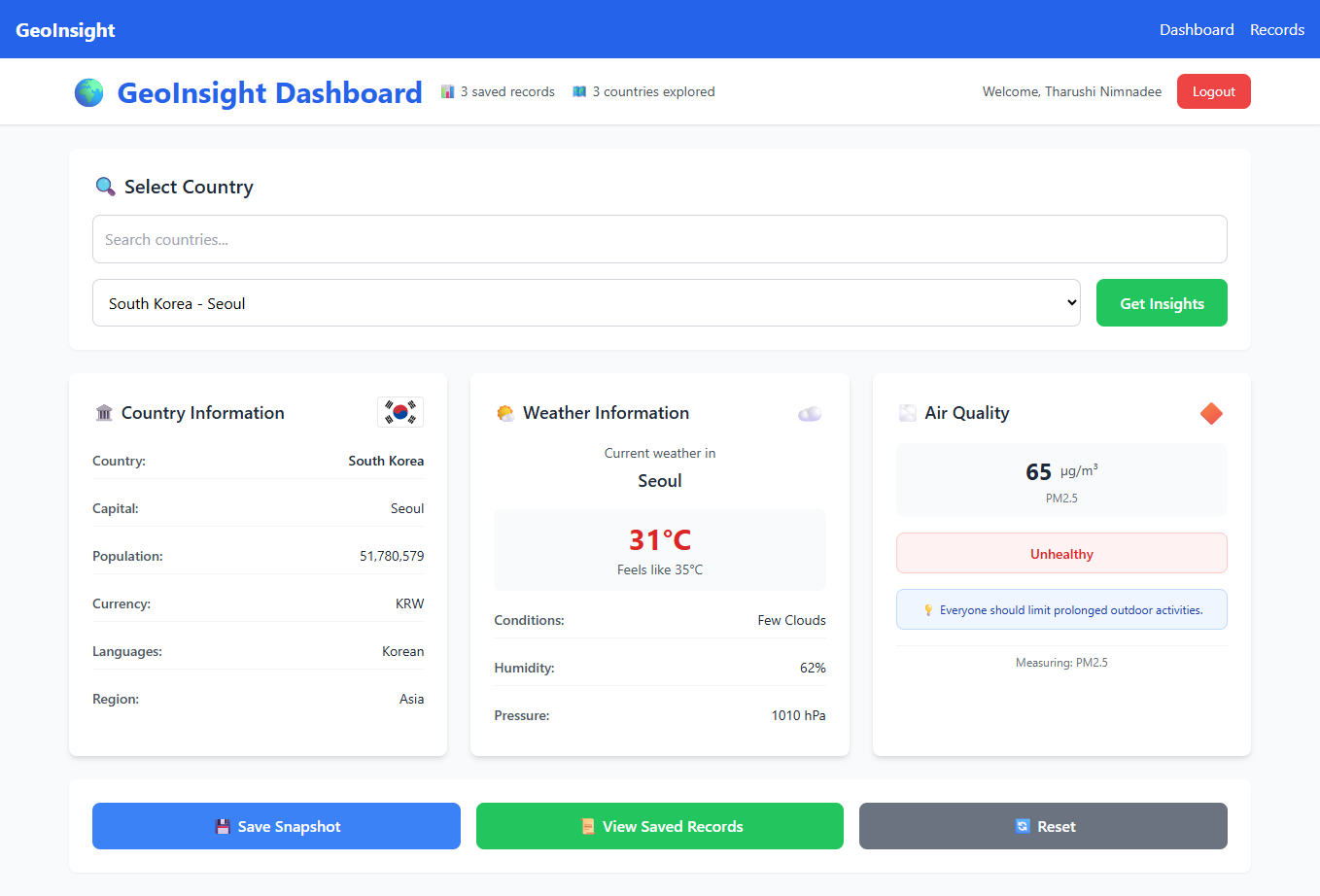Viewport: 1320px width, 896px height.
Task: Focus the Search countries input field
Action: [660, 239]
